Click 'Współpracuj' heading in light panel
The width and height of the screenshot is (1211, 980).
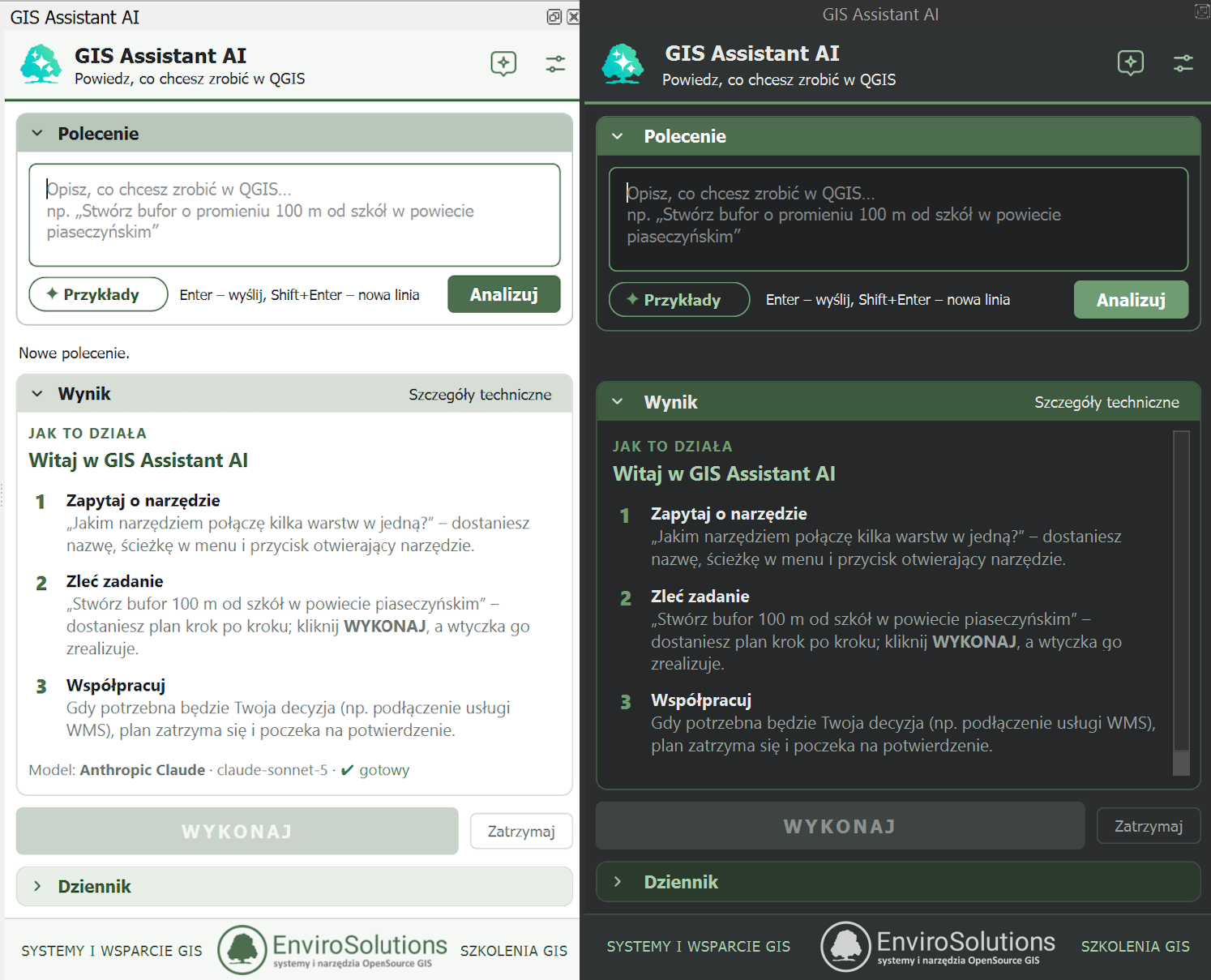coord(116,686)
